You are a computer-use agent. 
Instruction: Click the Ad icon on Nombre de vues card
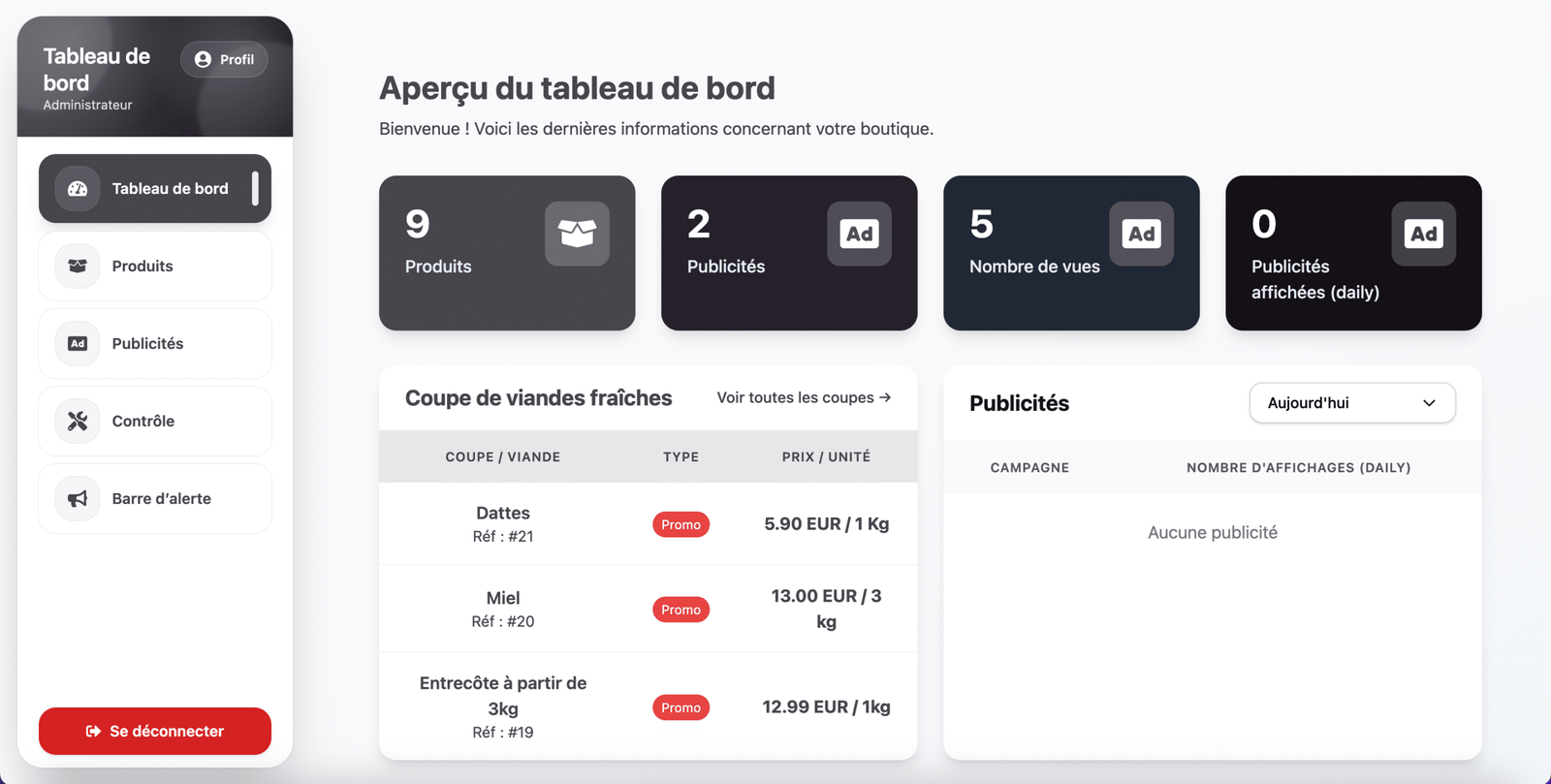pos(1141,234)
